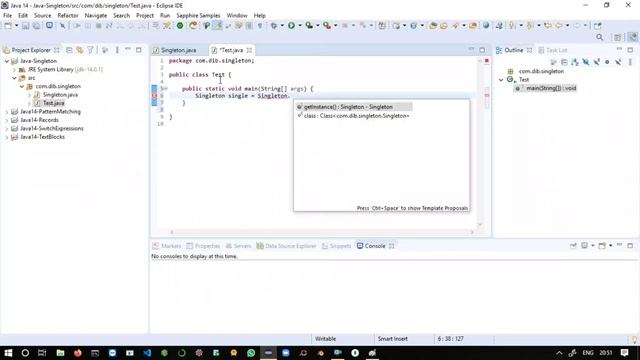This screenshot has height=360, width=640.
Task: Switch to the Task List tab
Action: 553,50
